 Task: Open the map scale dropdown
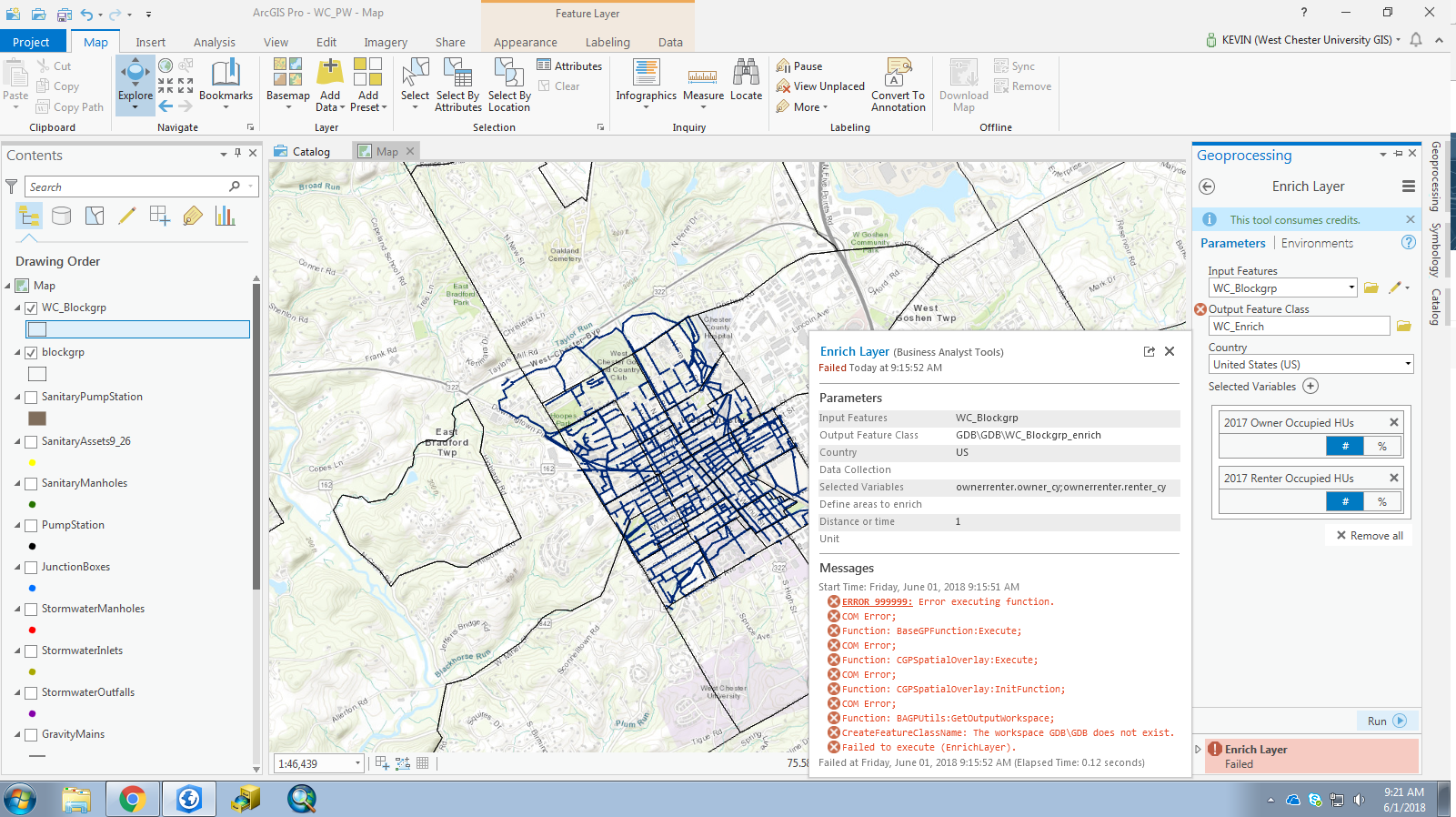point(358,764)
